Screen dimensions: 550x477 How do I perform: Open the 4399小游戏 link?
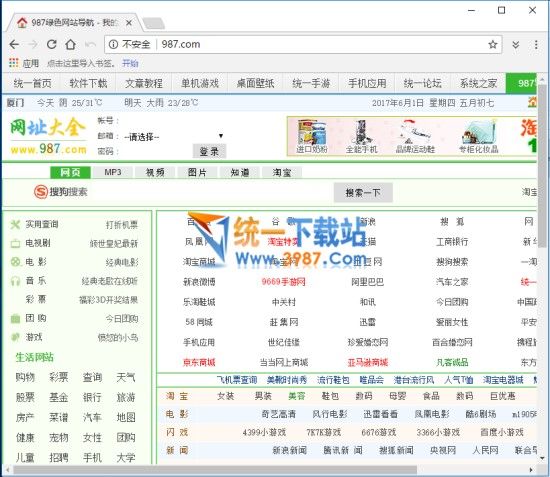click(264, 432)
